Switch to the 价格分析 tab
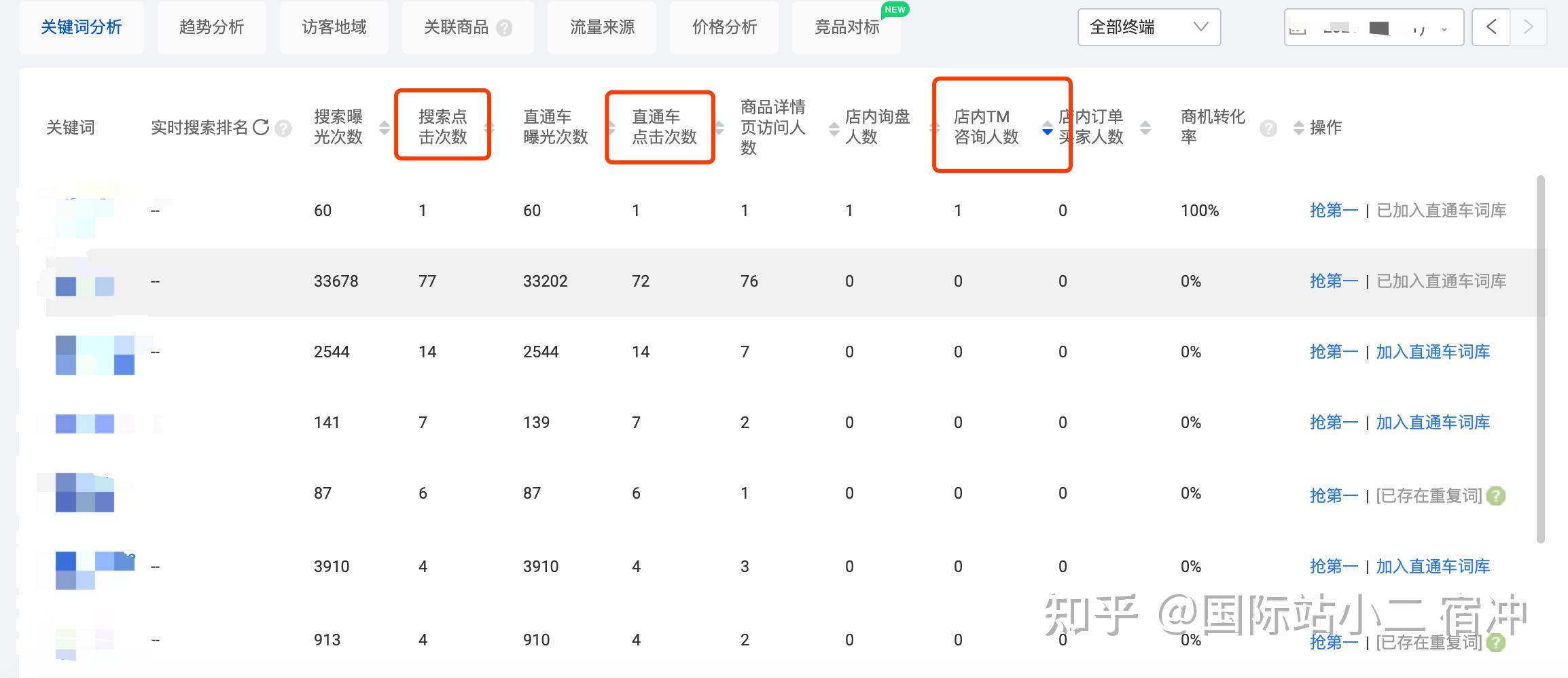 click(724, 27)
